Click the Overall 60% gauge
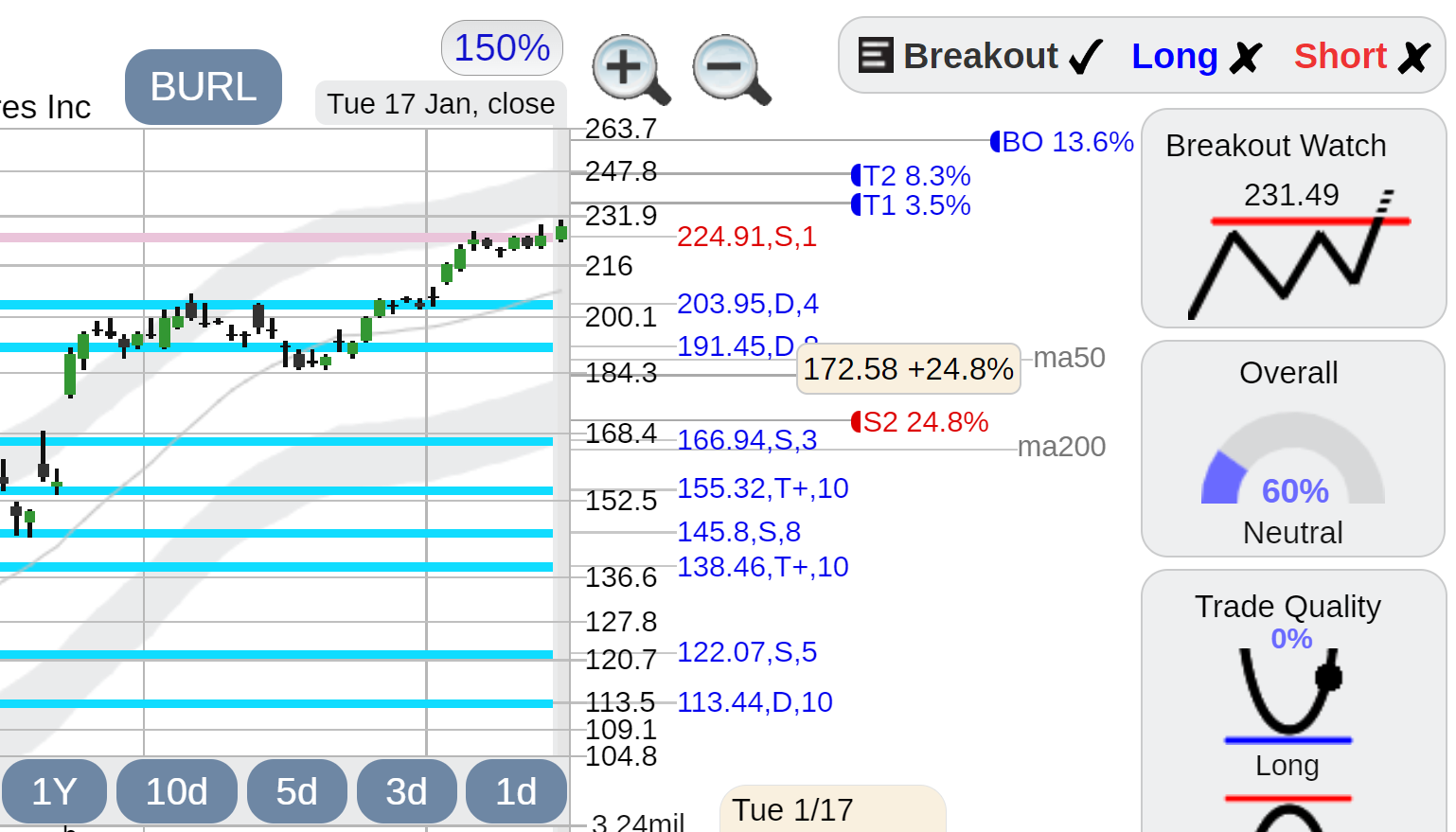This screenshot has height=832, width=1456. pos(1293,460)
